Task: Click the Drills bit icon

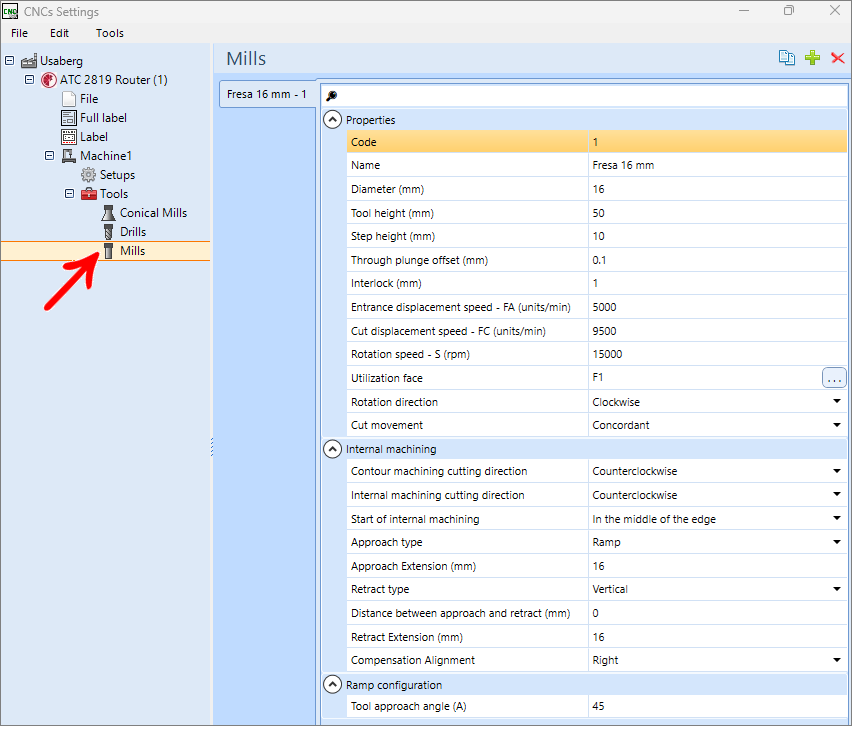Action: 109,233
